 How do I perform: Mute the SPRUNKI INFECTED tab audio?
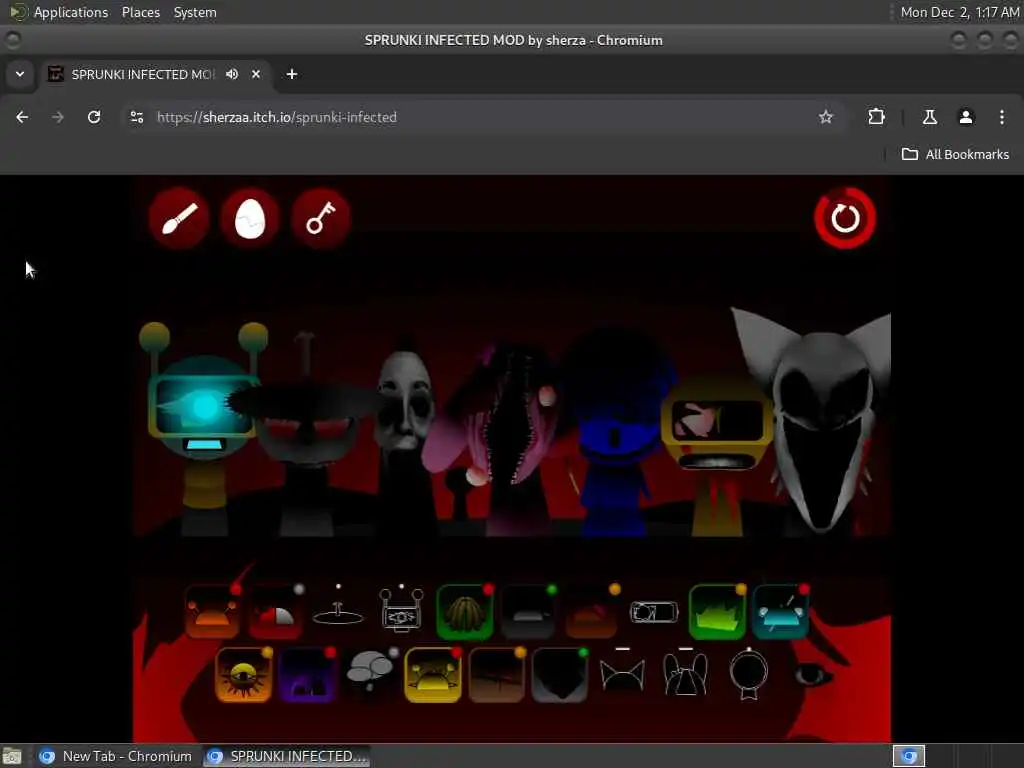pyautogui.click(x=232, y=74)
